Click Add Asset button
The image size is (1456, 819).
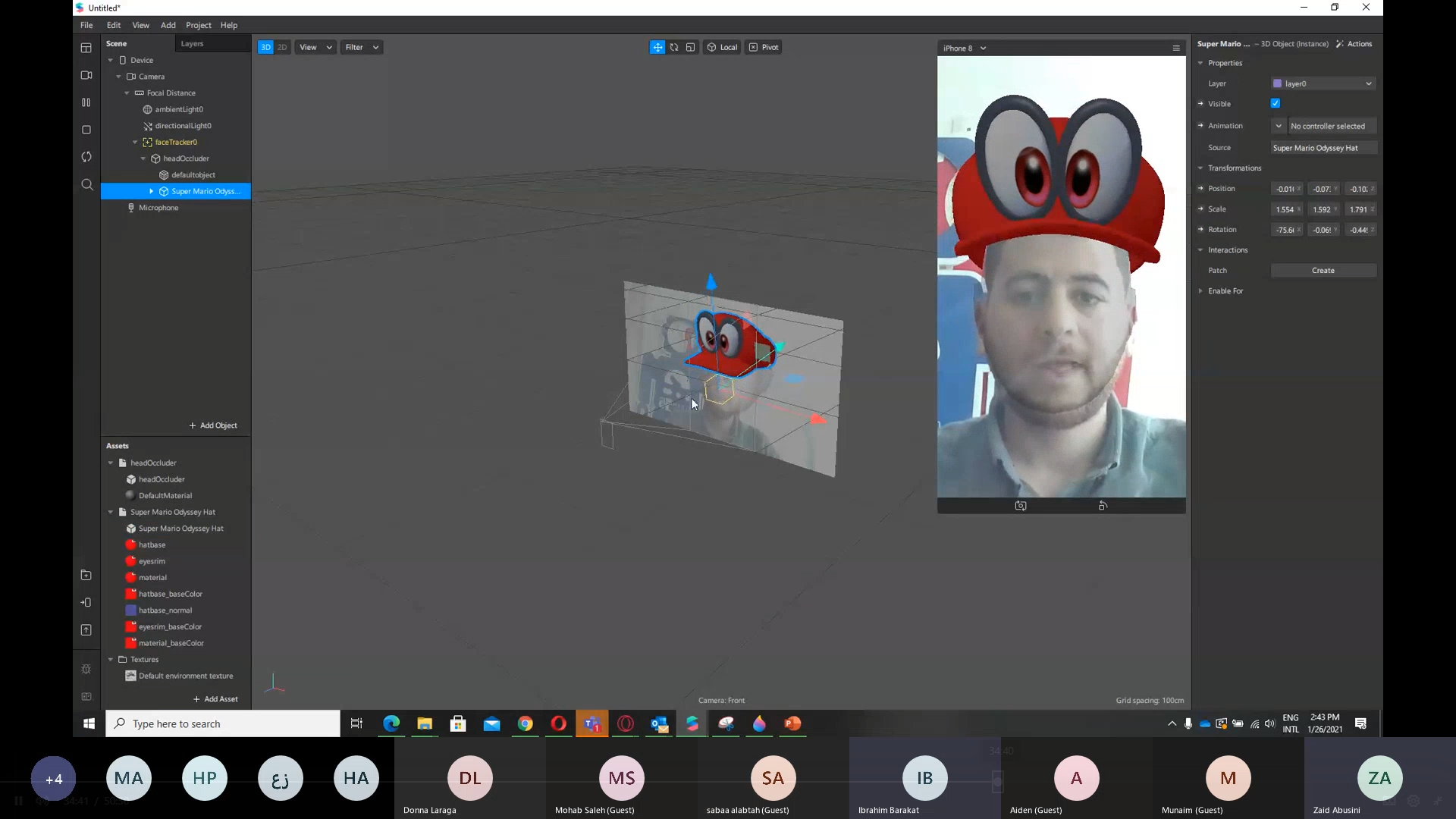pyautogui.click(x=215, y=699)
